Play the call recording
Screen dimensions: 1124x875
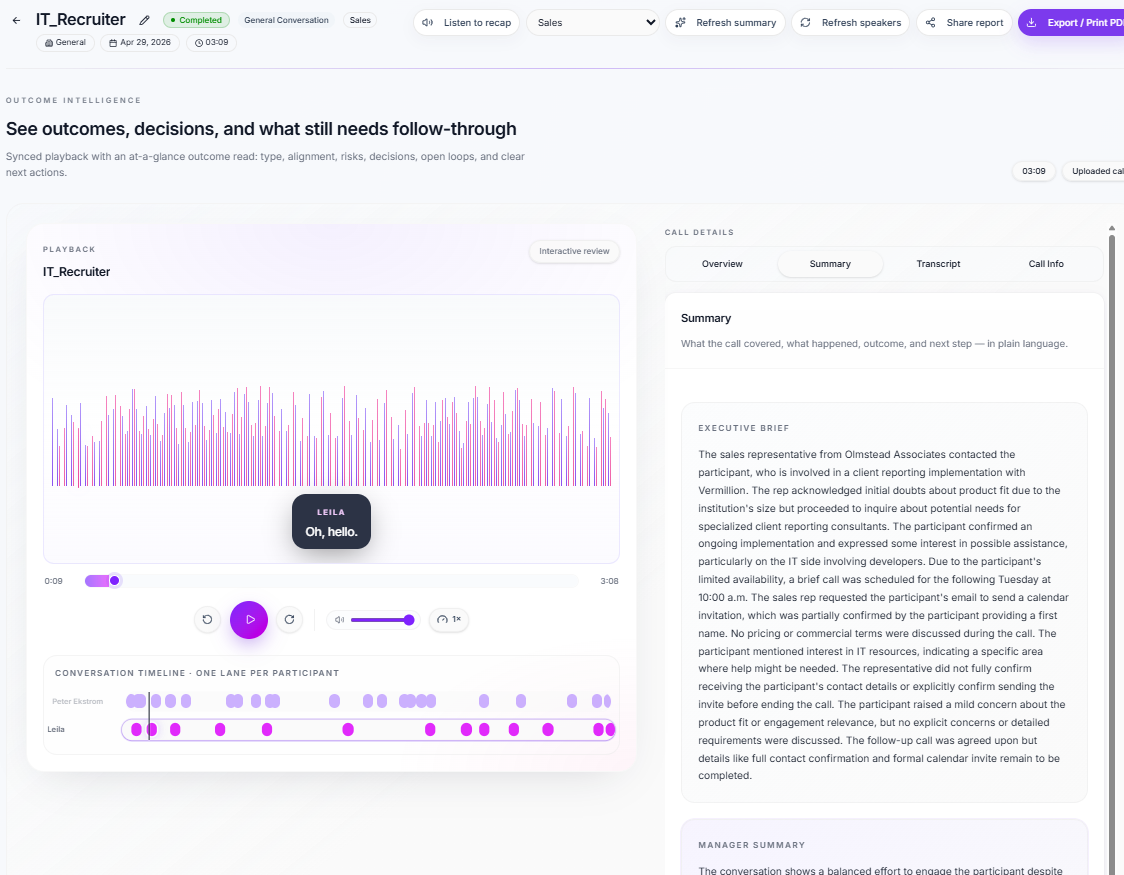pyautogui.click(x=249, y=620)
